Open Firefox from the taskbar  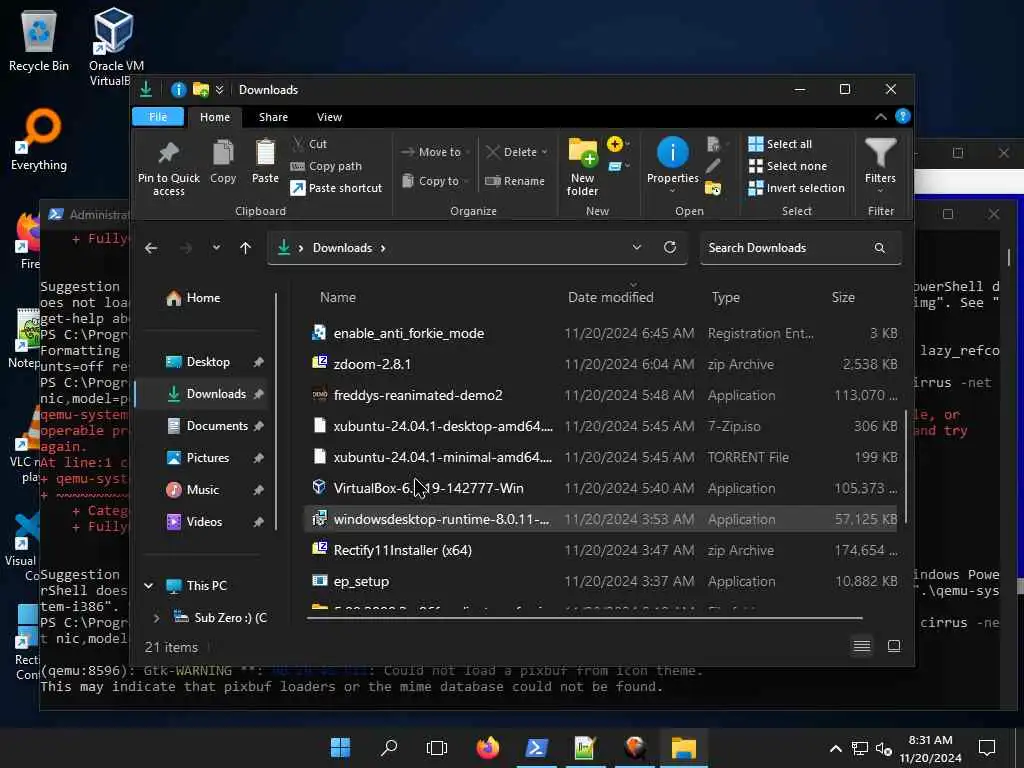click(x=487, y=747)
